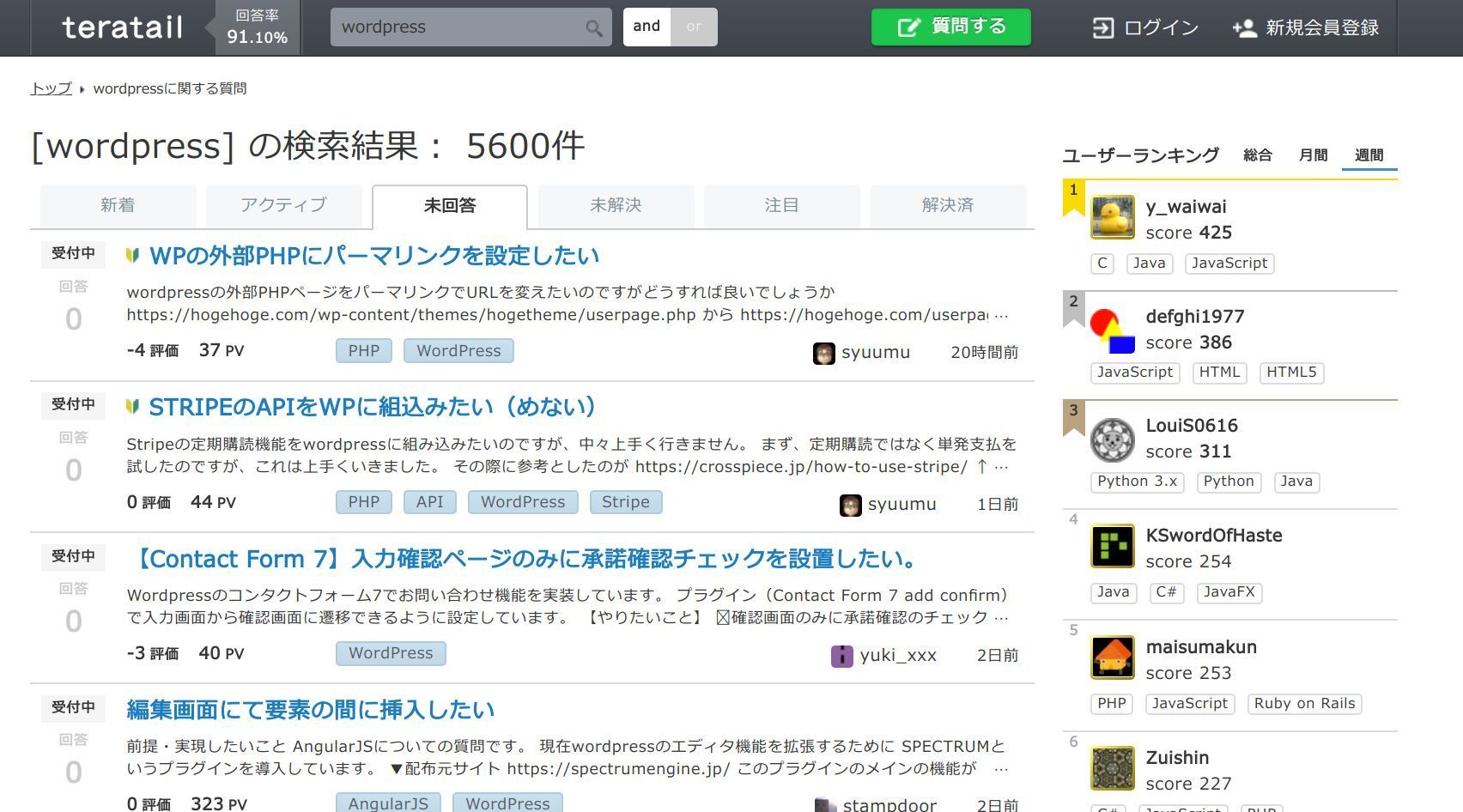Click C# tag under KSwordOfHaste
This screenshot has height=812, width=1463.
coord(1166,592)
